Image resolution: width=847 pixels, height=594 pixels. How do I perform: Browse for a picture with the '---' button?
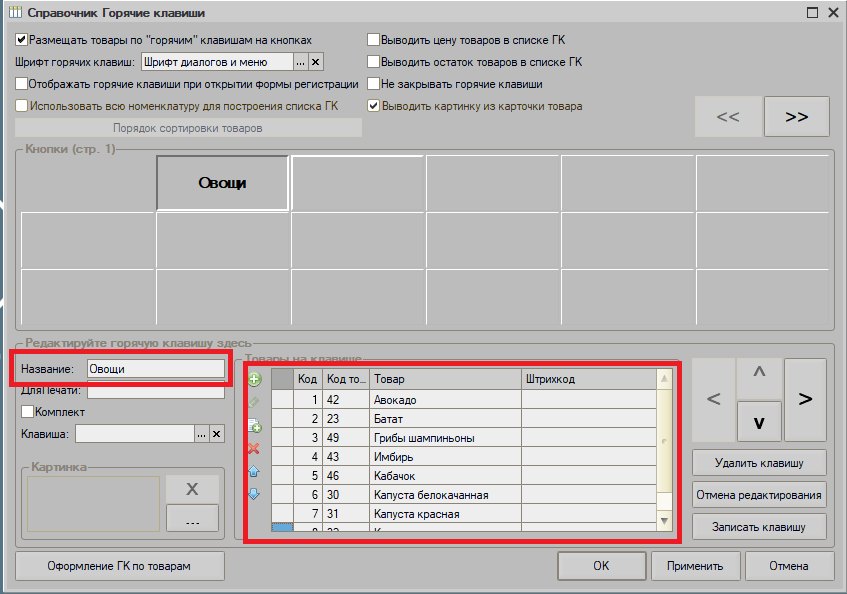pyautogui.click(x=192, y=519)
